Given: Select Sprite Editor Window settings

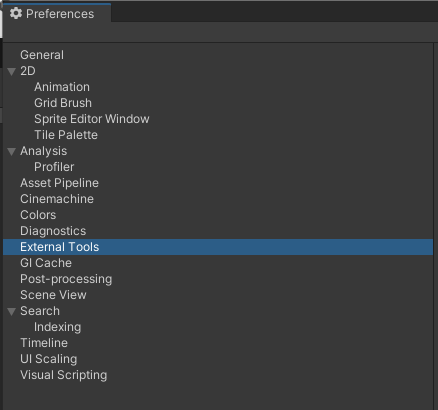Looking at the screenshot, I should tap(92, 119).
